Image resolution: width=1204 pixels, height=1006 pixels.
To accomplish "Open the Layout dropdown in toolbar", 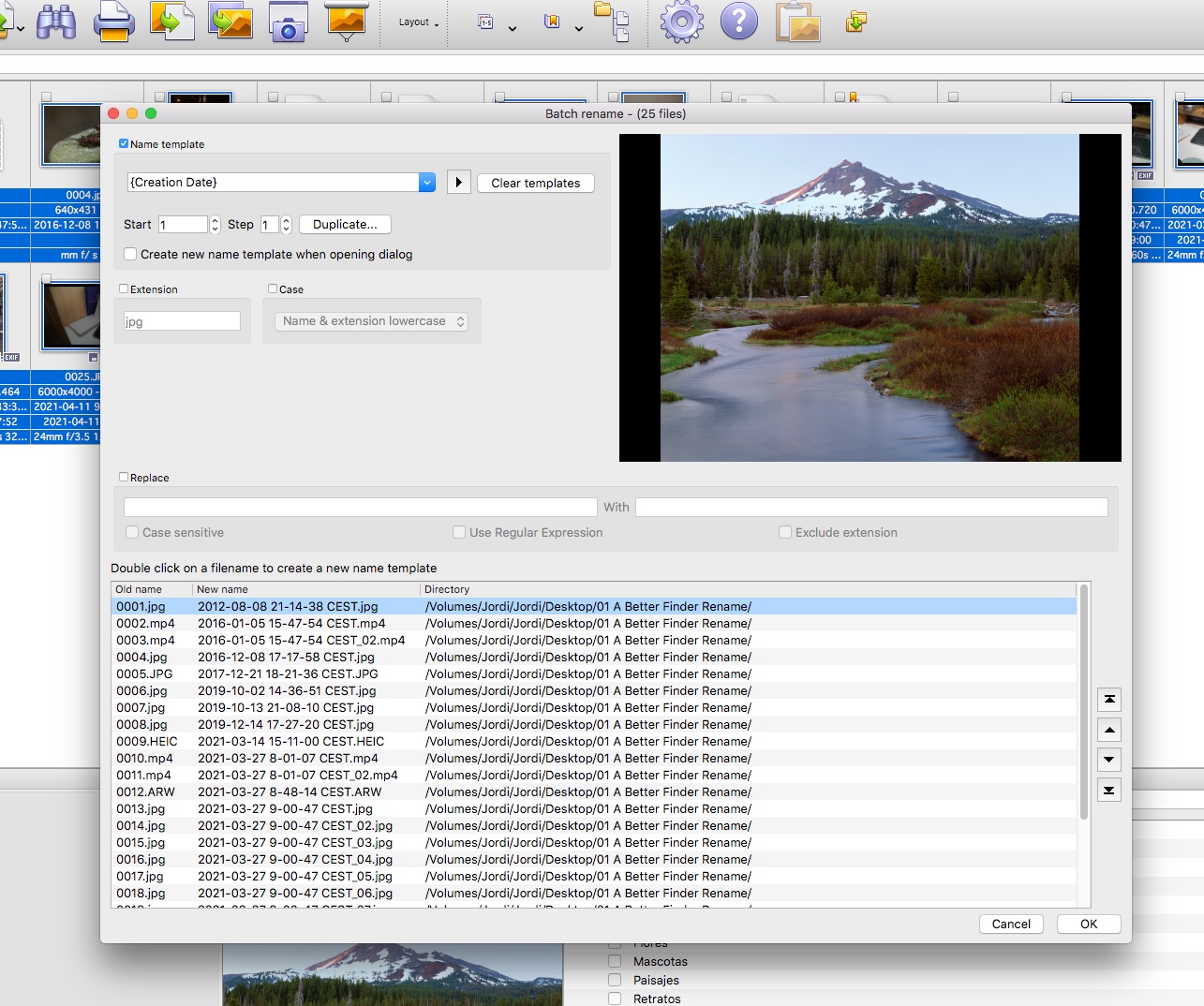I will (x=418, y=22).
